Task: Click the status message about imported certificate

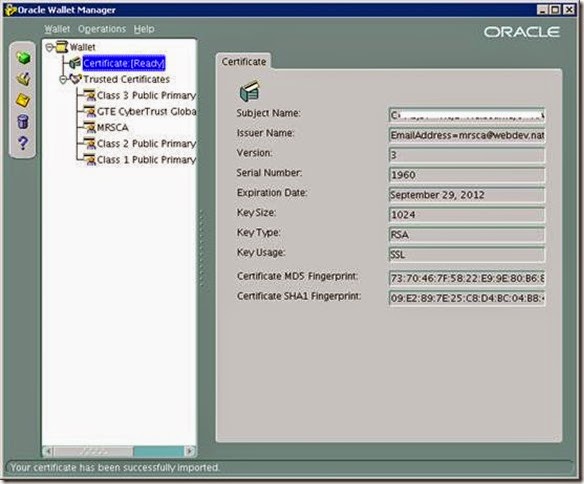Action: point(115,467)
